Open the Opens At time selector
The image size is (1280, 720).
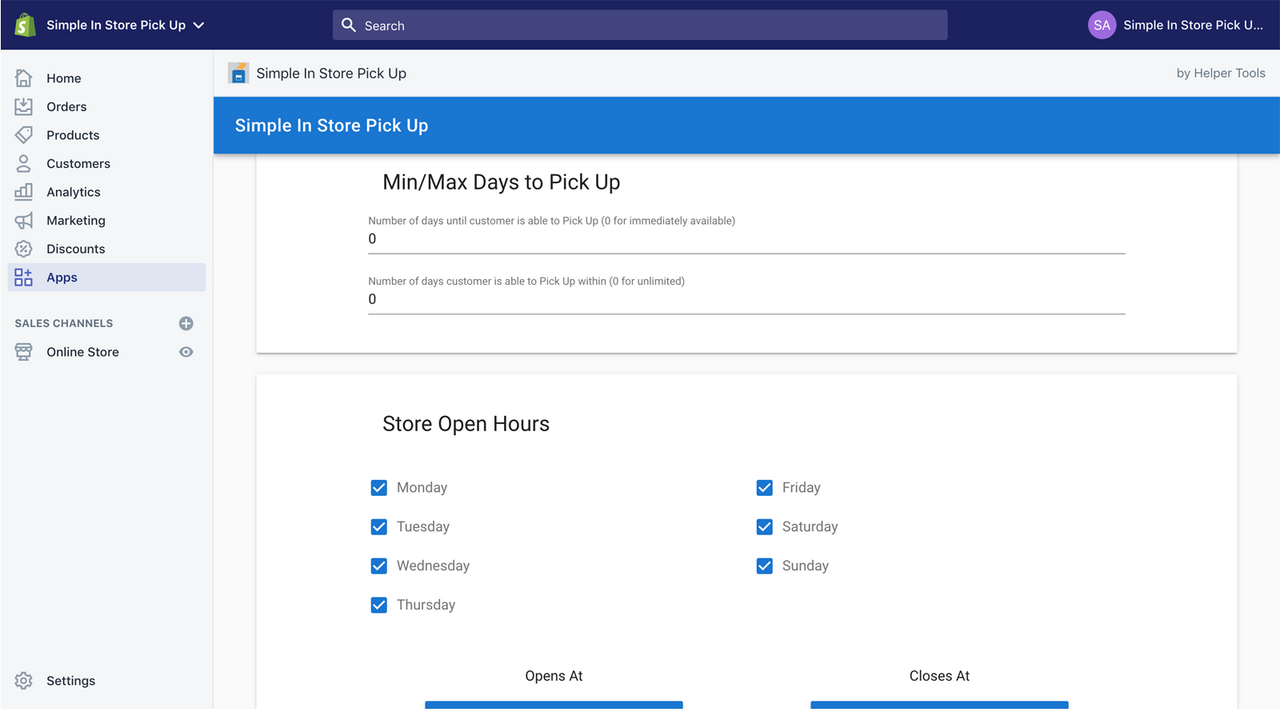[x=553, y=706]
